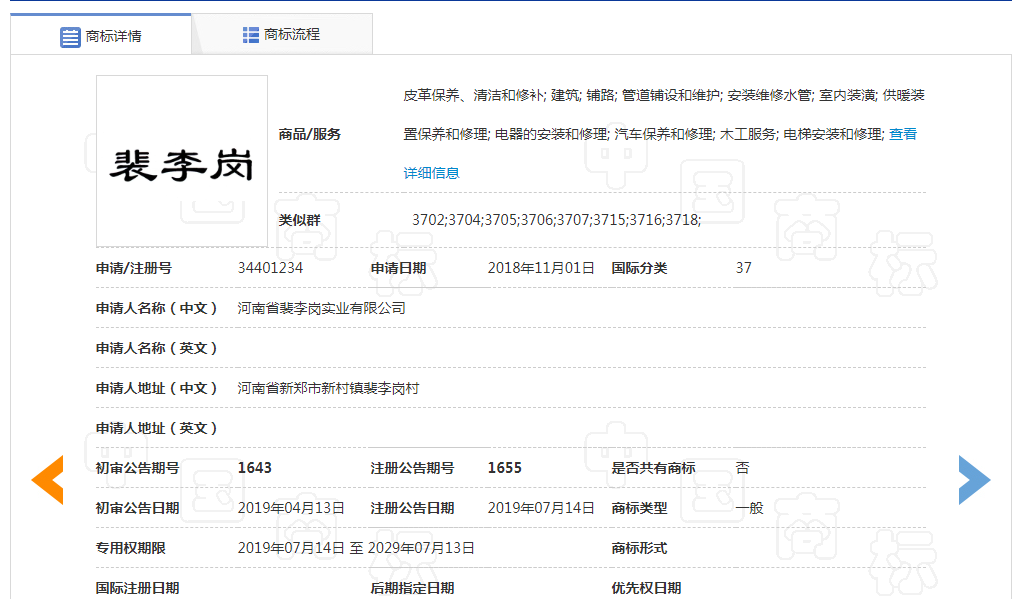Go to previous trademark with orange arrow

[47, 480]
